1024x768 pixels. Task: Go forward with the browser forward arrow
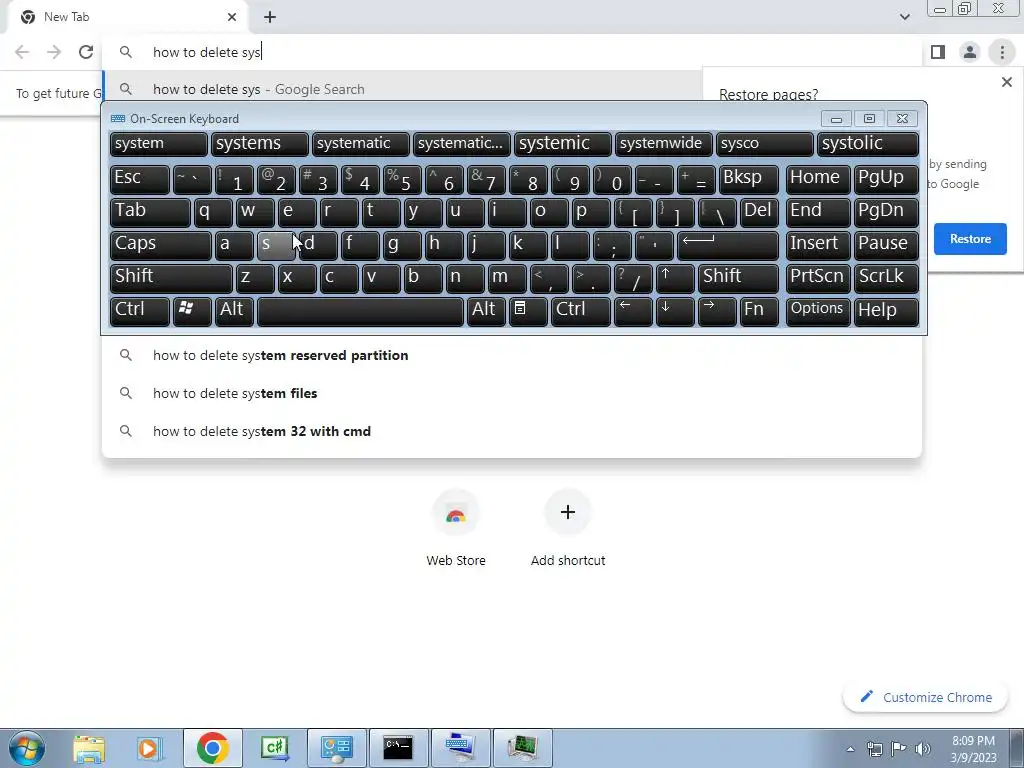click(x=54, y=52)
